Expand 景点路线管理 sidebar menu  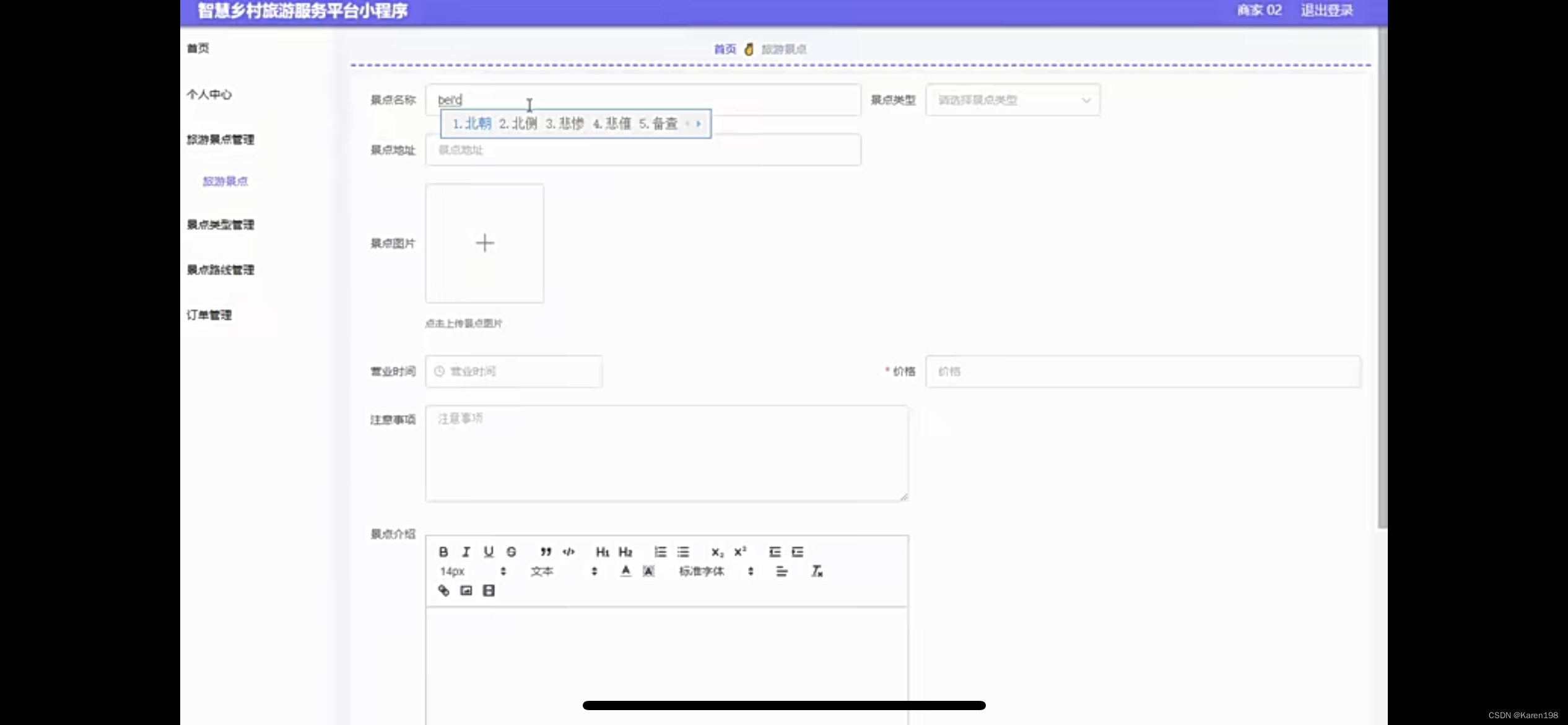point(220,270)
